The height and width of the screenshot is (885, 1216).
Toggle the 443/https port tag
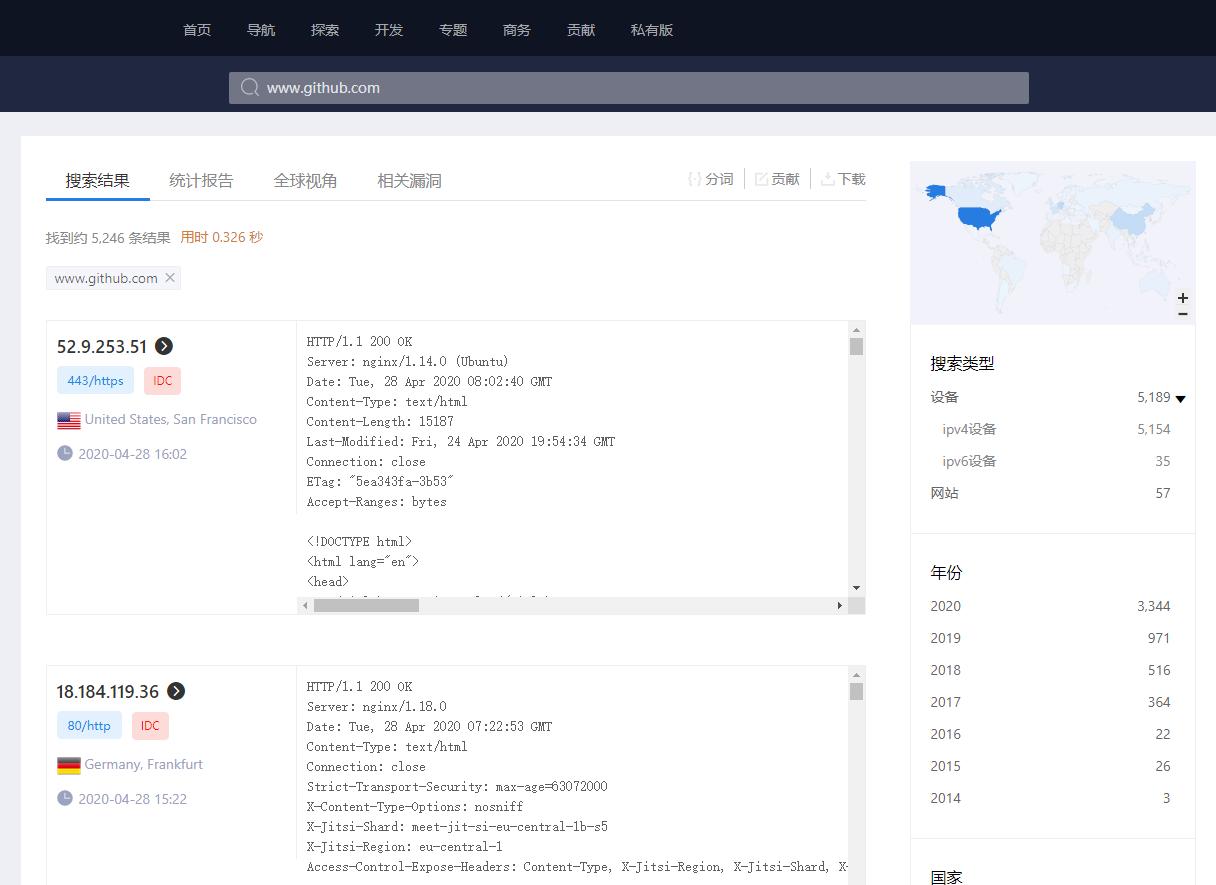click(x=95, y=380)
